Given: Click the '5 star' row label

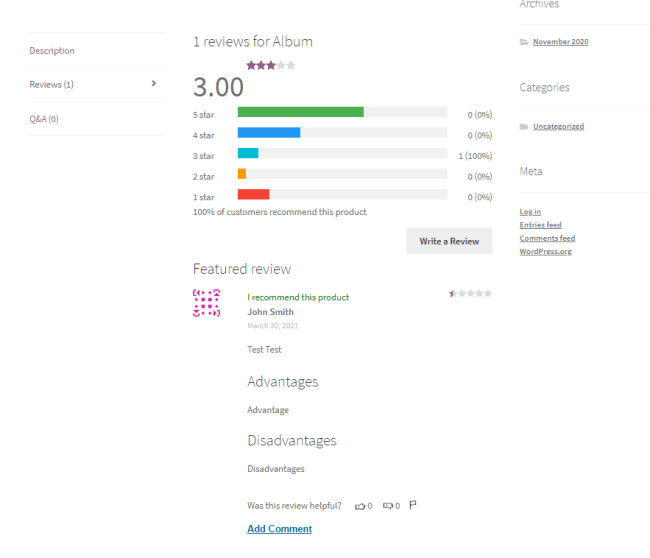Looking at the screenshot, I should tap(204, 115).
